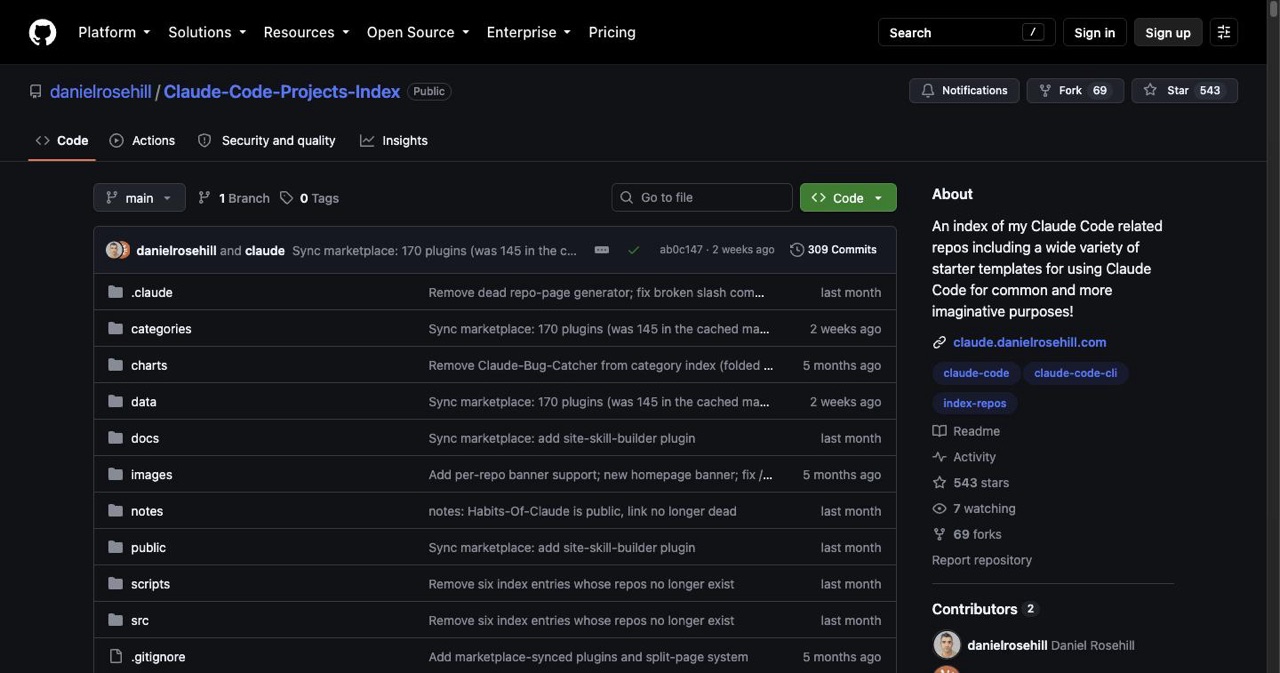Viewport: 1280px width, 673px height.
Task: Click Claude-Code-Projects-Index repository name
Action: pyautogui.click(x=282, y=92)
